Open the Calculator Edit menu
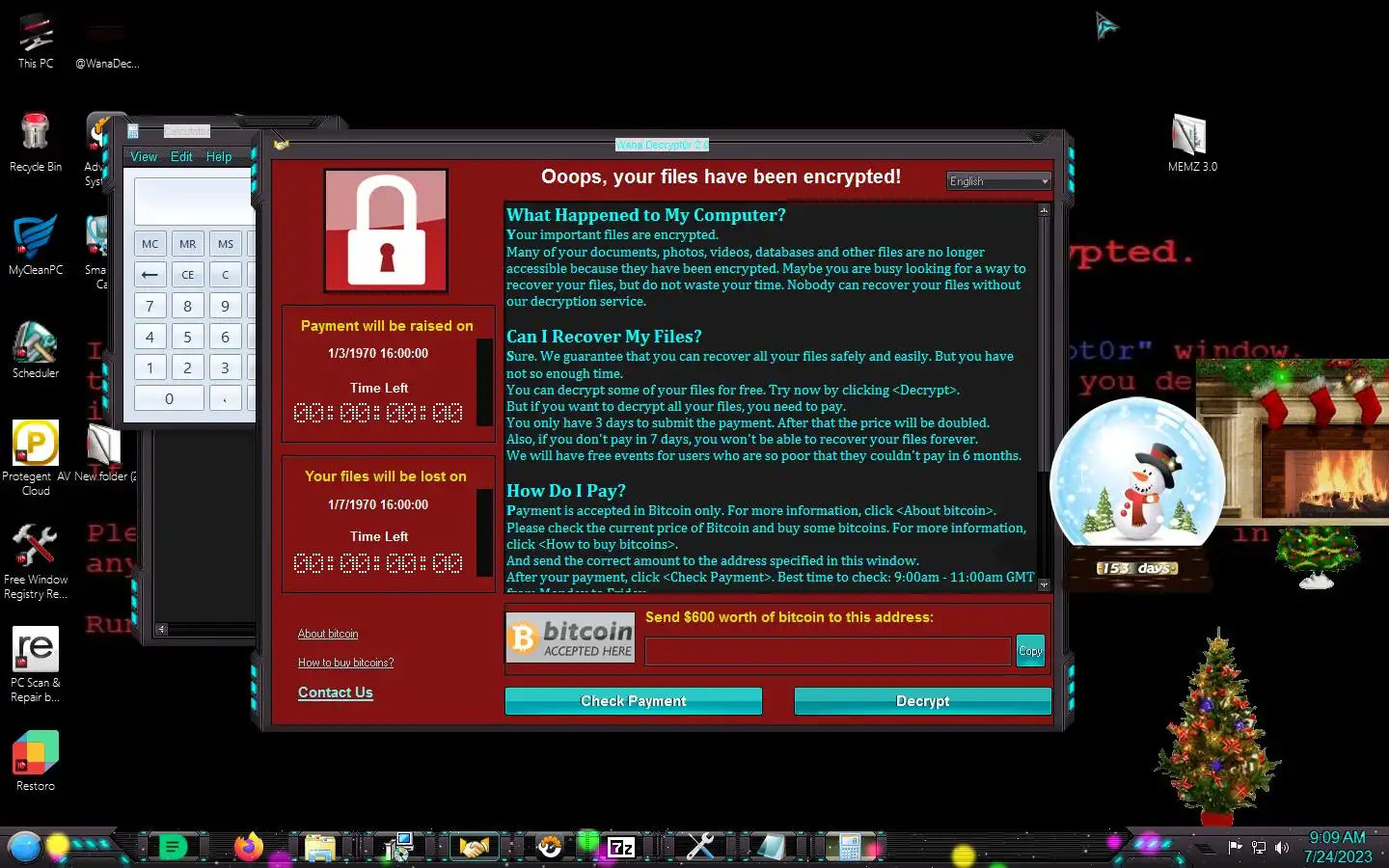Screen dimensions: 1389x868 coord(181,156)
